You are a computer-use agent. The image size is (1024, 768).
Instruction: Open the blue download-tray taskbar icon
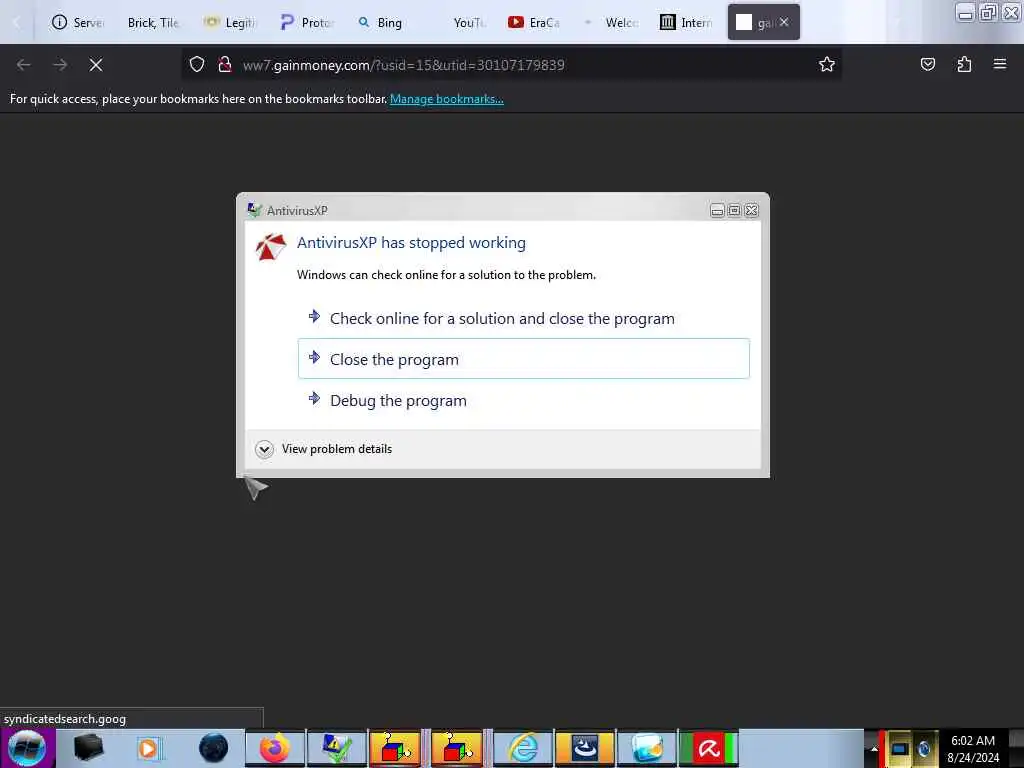pyautogui.click(x=585, y=748)
